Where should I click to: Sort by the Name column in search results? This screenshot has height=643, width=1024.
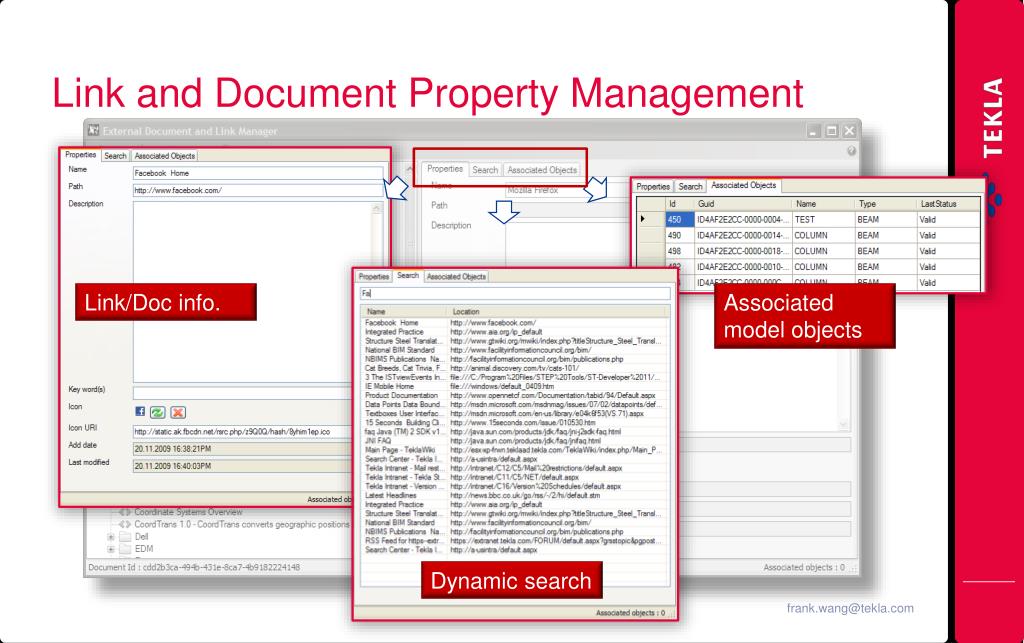(x=404, y=312)
